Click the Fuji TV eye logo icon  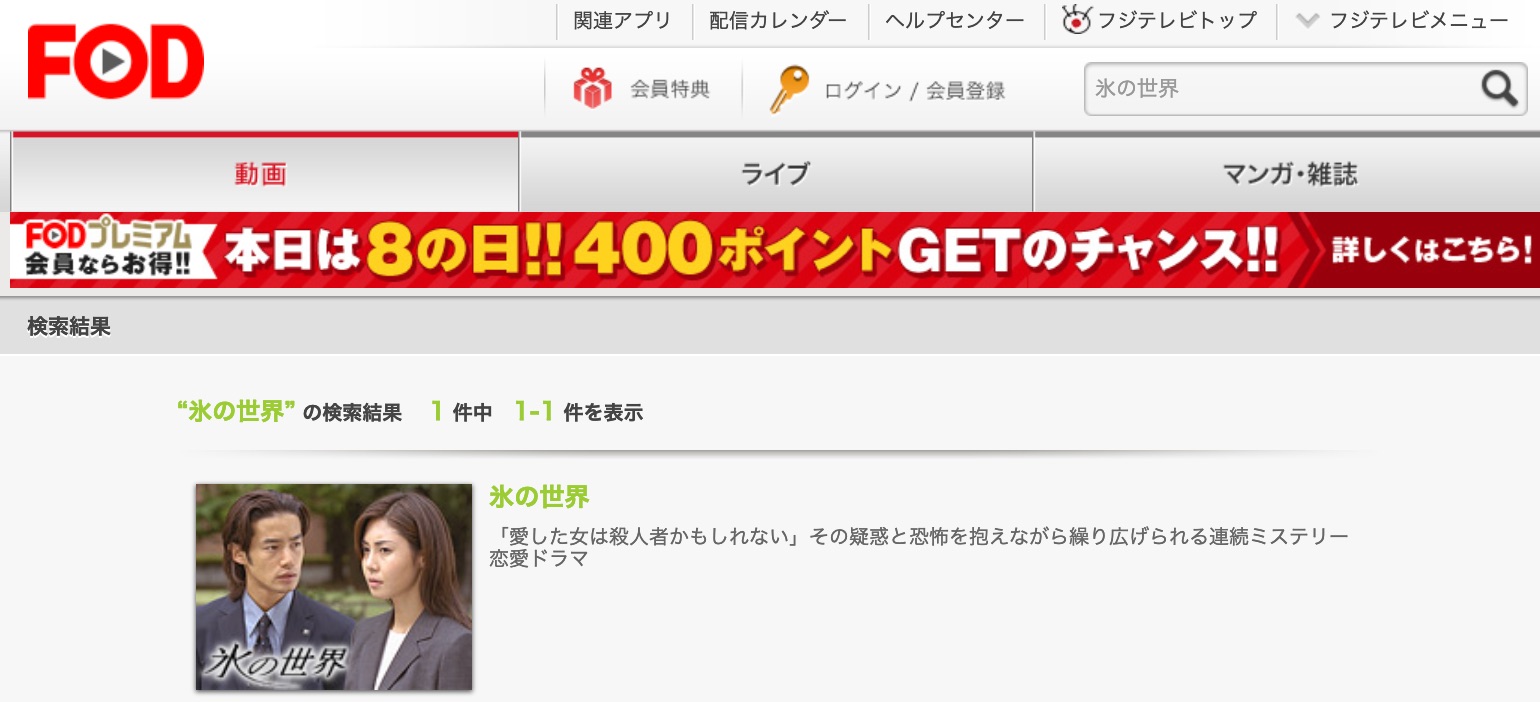click(1076, 20)
